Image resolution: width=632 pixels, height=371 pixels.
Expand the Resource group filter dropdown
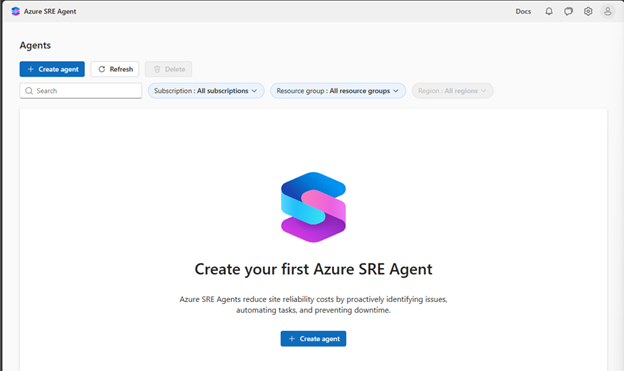click(x=338, y=91)
